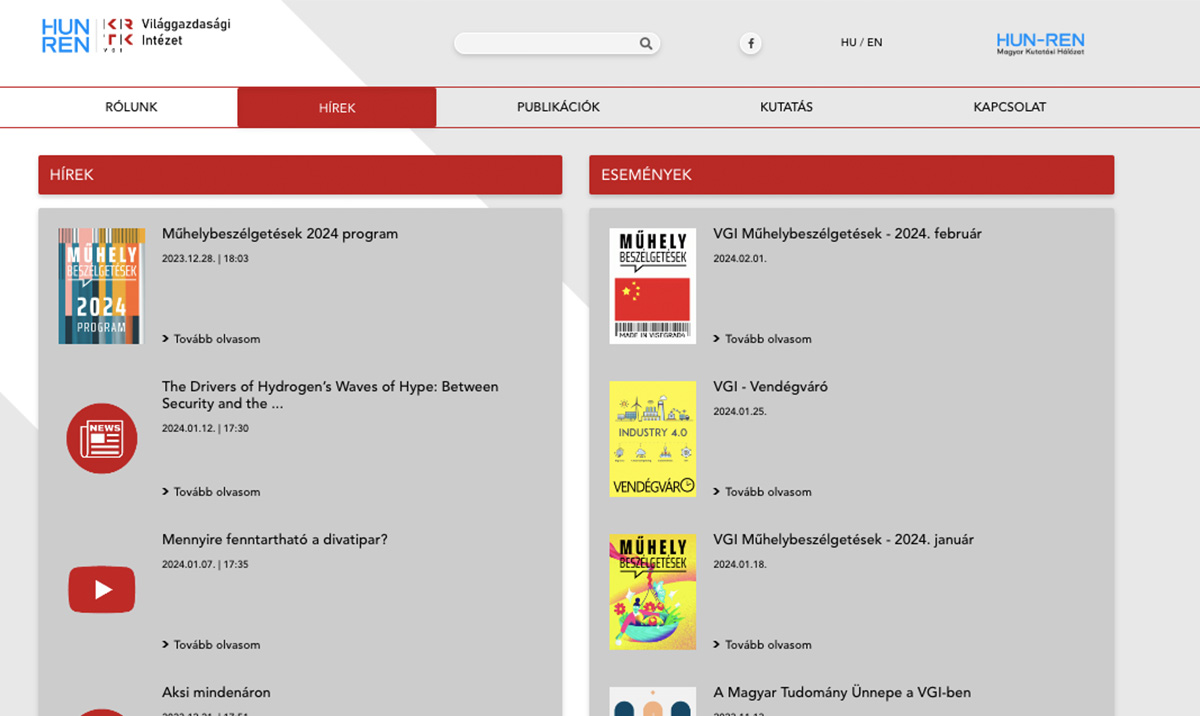The height and width of the screenshot is (716, 1200).
Task: Open the RÓLUNK menu
Action: 131,107
